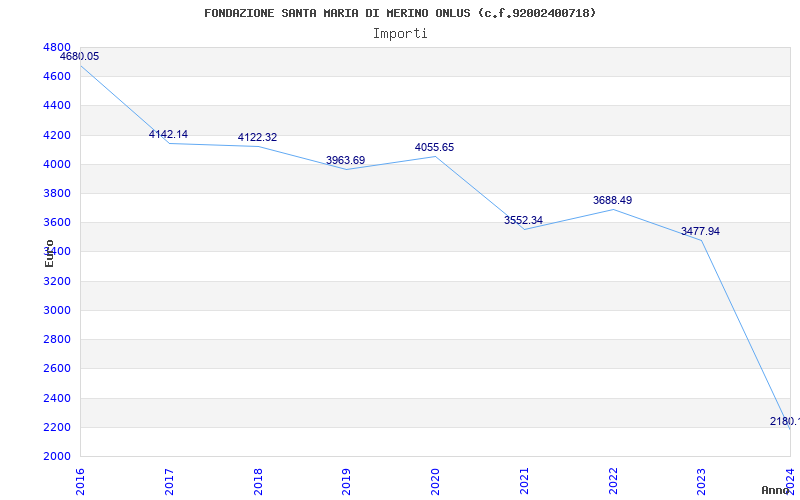Click the 3963.69 data label

(346, 160)
